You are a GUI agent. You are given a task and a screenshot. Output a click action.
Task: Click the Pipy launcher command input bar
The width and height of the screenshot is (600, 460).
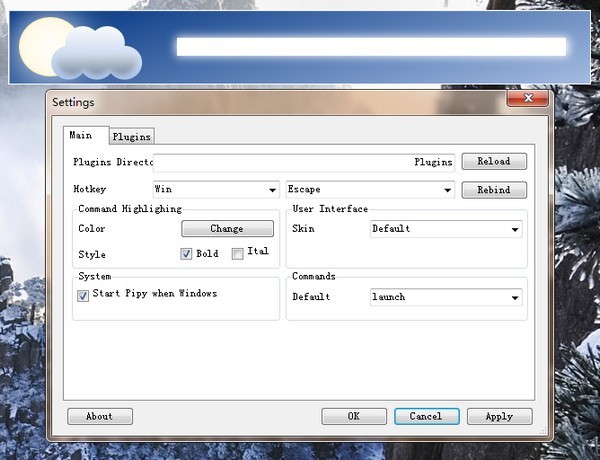370,46
